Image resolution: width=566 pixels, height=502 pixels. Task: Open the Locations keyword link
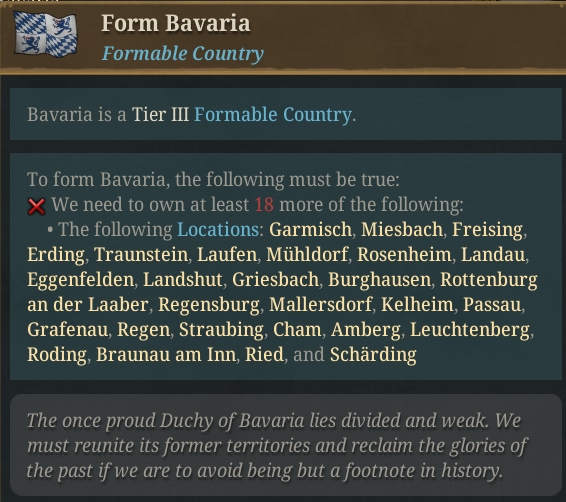(218, 230)
